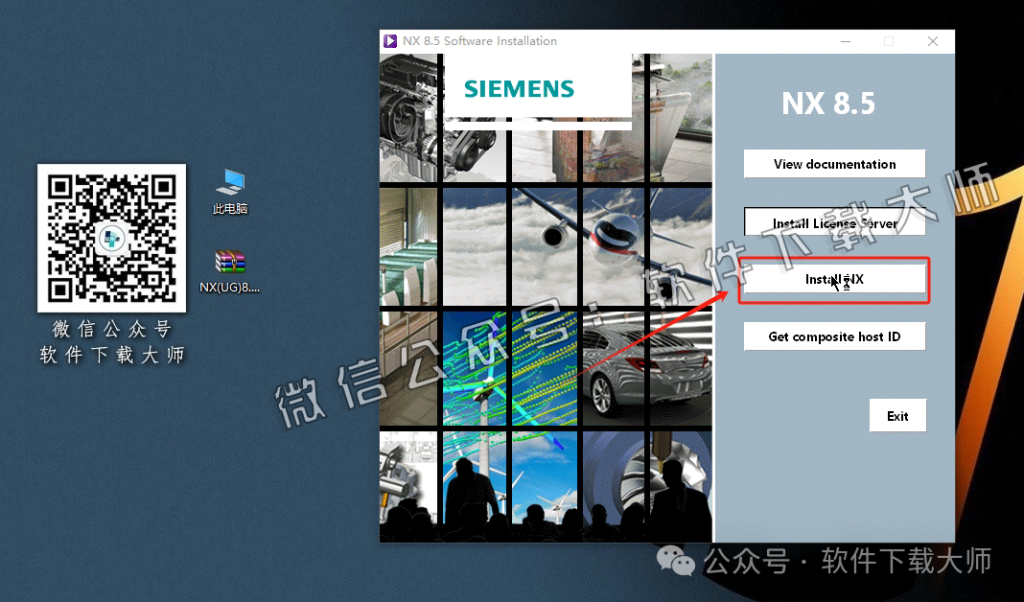Image resolution: width=1024 pixels, height=602 pixels.
Task: Click the purple NX logo in titlebar
Action: 390,41
